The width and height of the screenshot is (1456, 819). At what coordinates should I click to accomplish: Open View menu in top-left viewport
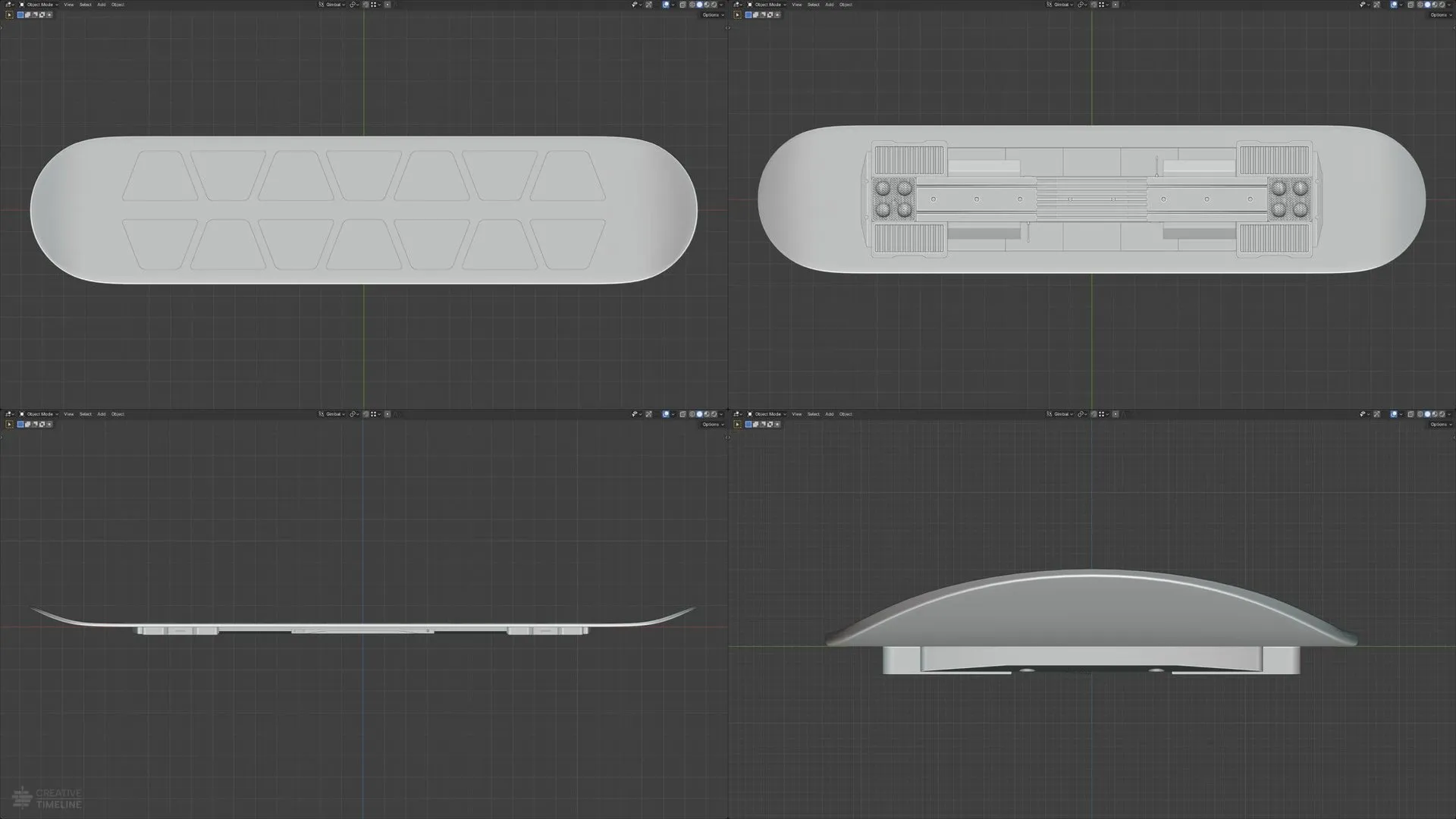pyautogui.click(x=69, y=5)
